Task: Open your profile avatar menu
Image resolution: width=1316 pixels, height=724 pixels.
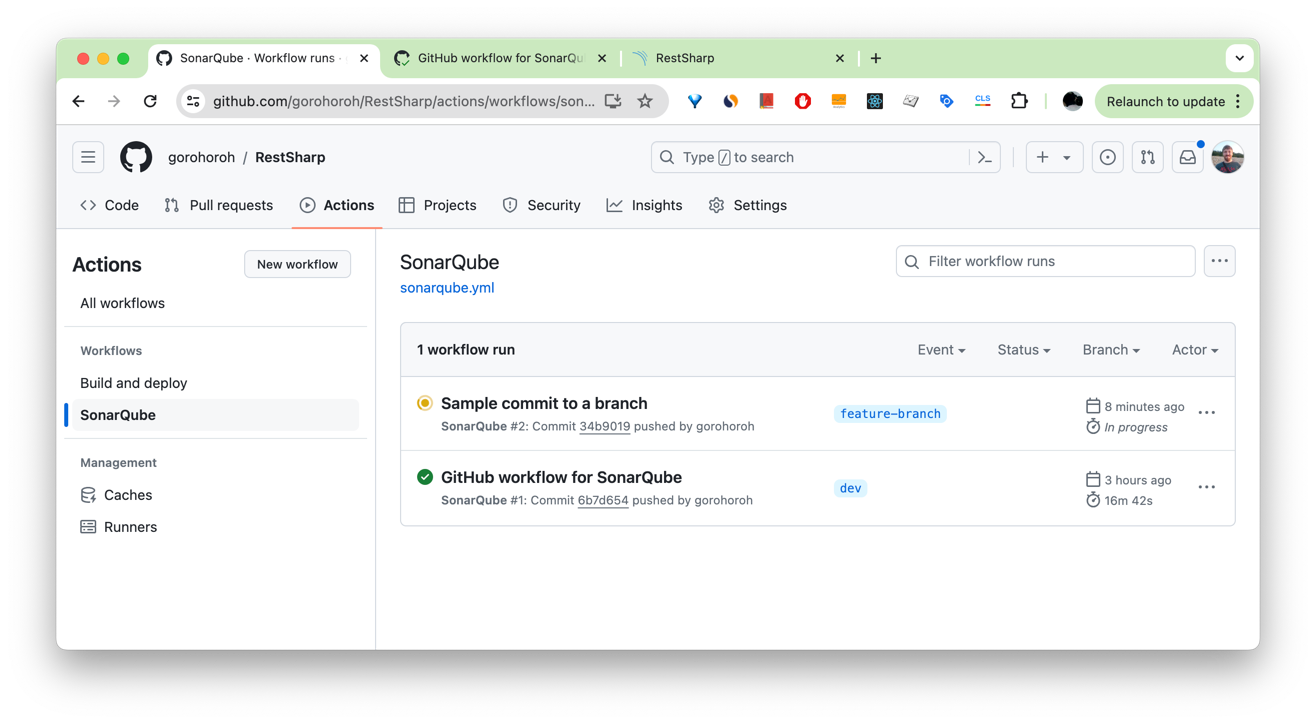Action: pyautogui.click(x=1227, y=157)
